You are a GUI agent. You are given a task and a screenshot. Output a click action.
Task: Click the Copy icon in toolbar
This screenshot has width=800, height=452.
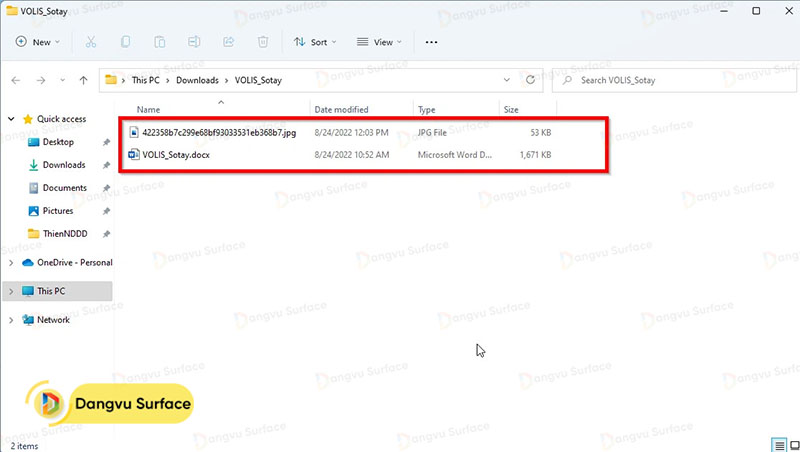(x=125, y=42)
